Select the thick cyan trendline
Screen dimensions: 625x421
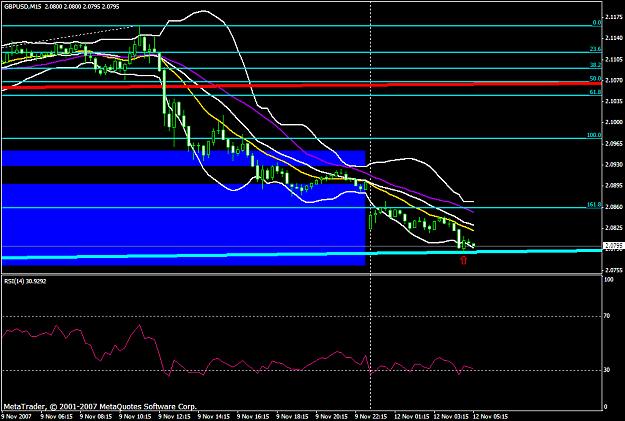point(302,254)
